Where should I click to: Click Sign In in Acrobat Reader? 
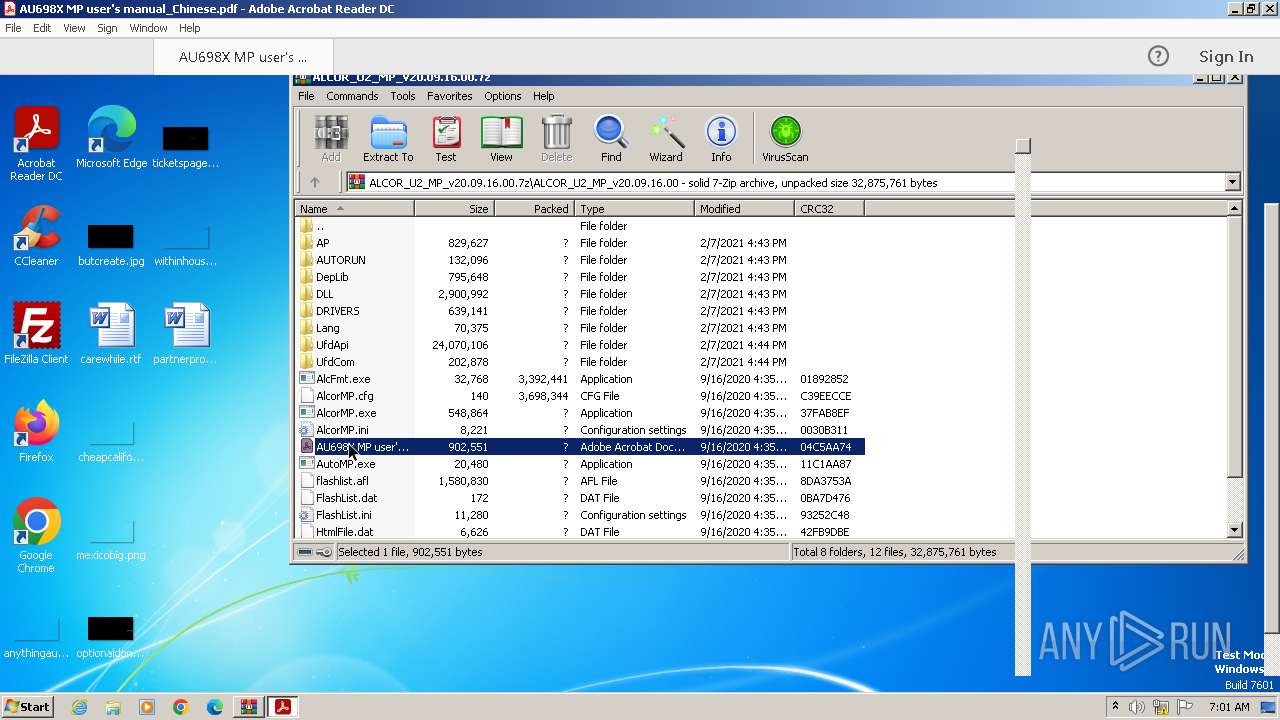tap(1226, 56)
